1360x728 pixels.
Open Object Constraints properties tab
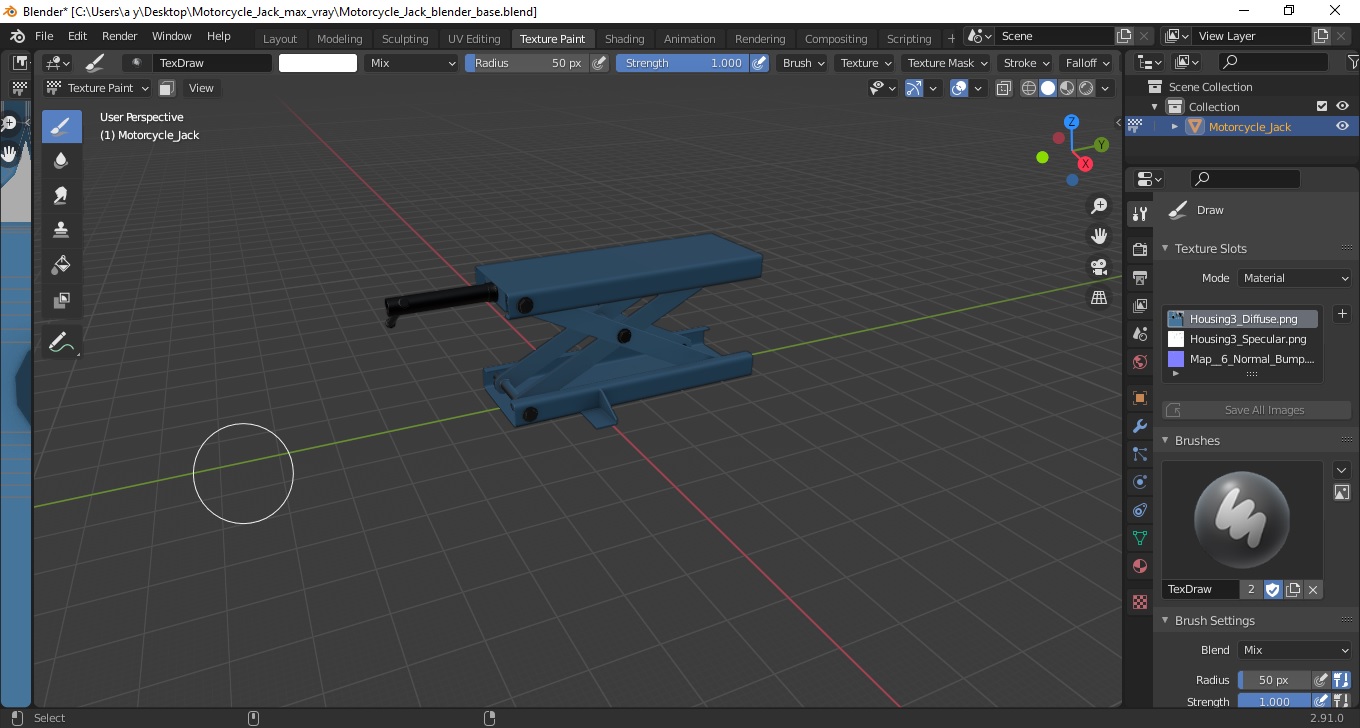pyautogui.click(x=1139, y=510)
